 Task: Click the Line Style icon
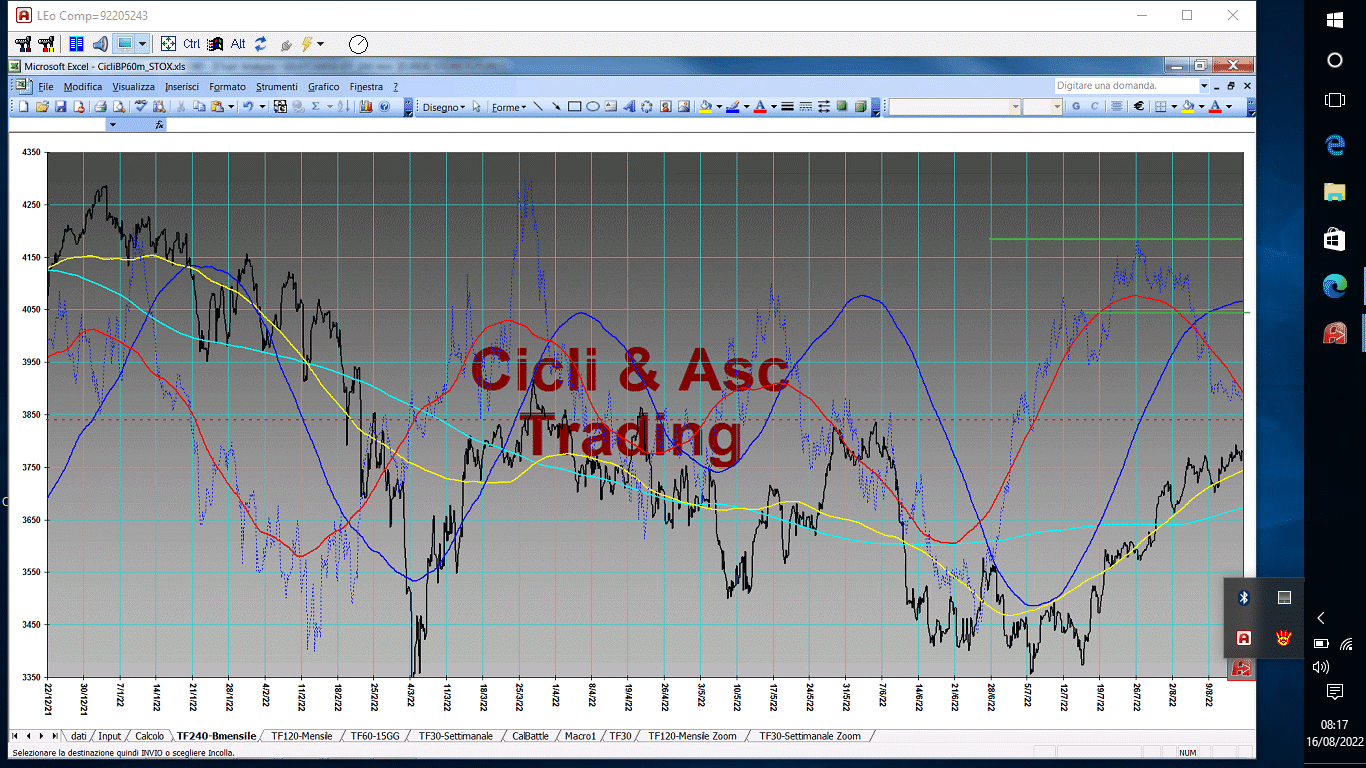(x=787, y=106)
